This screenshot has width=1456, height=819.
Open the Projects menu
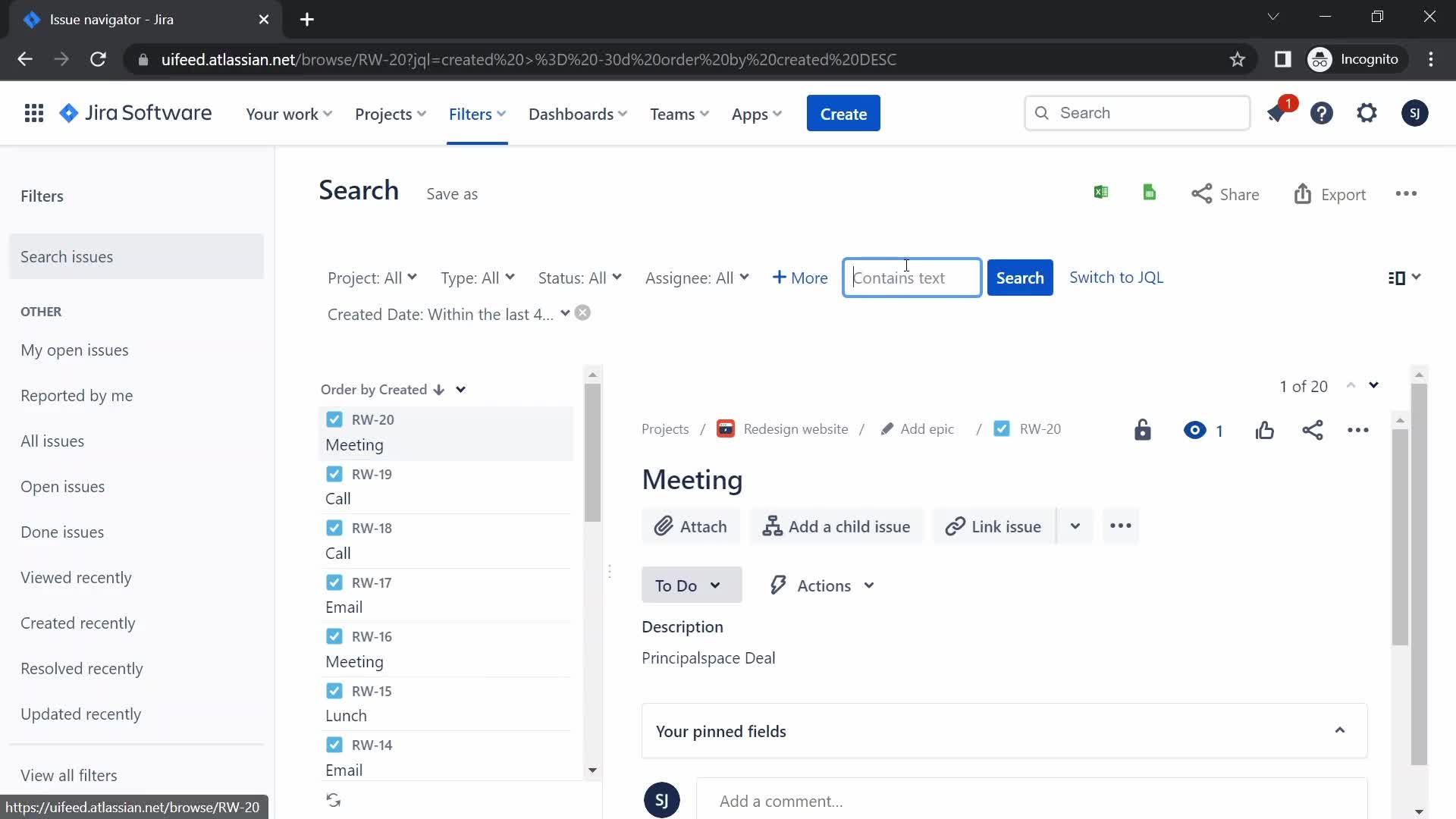[391, 114]
